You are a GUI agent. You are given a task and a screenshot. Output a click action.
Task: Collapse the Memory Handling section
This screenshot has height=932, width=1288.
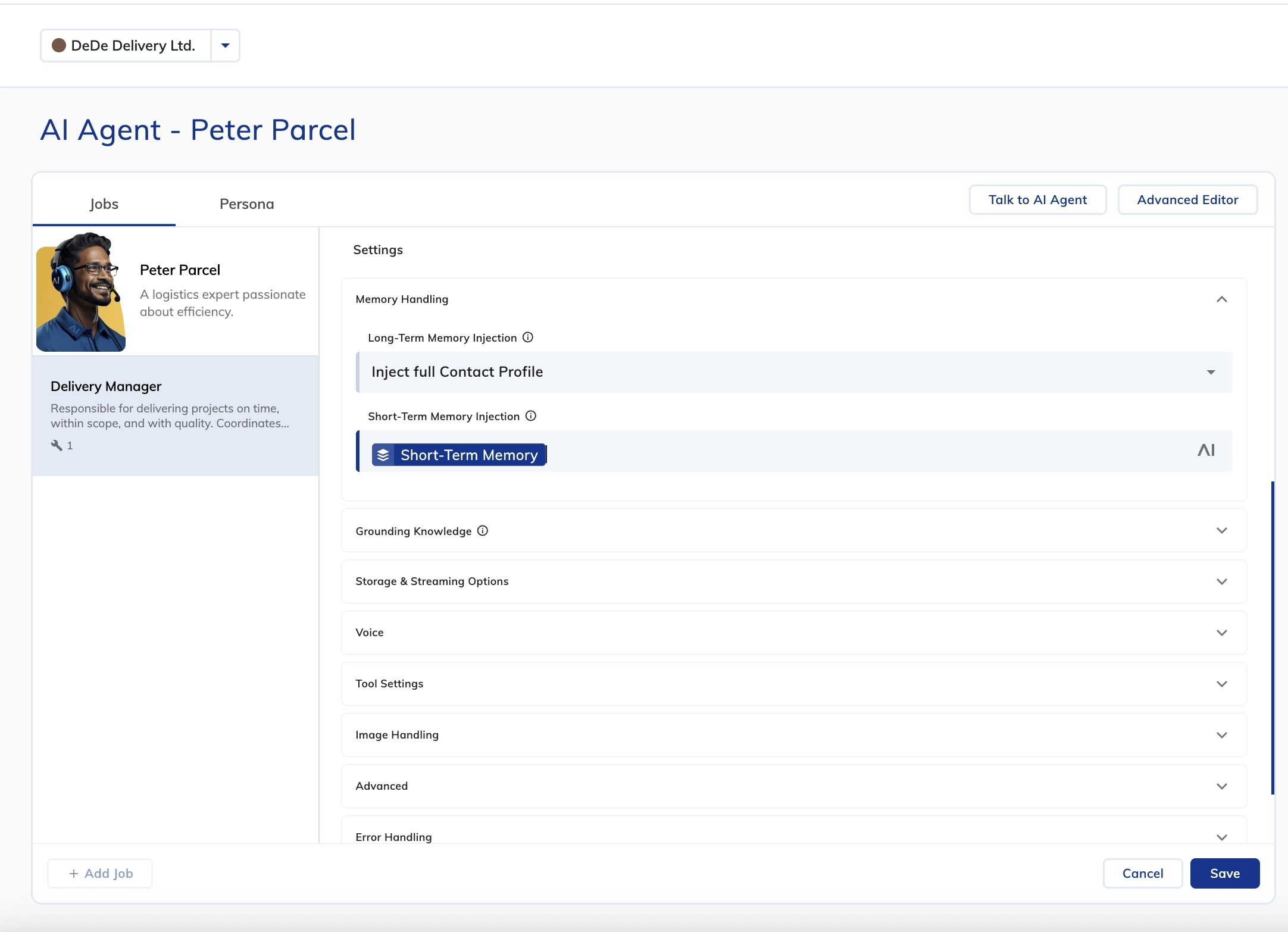pos(1221,299)
